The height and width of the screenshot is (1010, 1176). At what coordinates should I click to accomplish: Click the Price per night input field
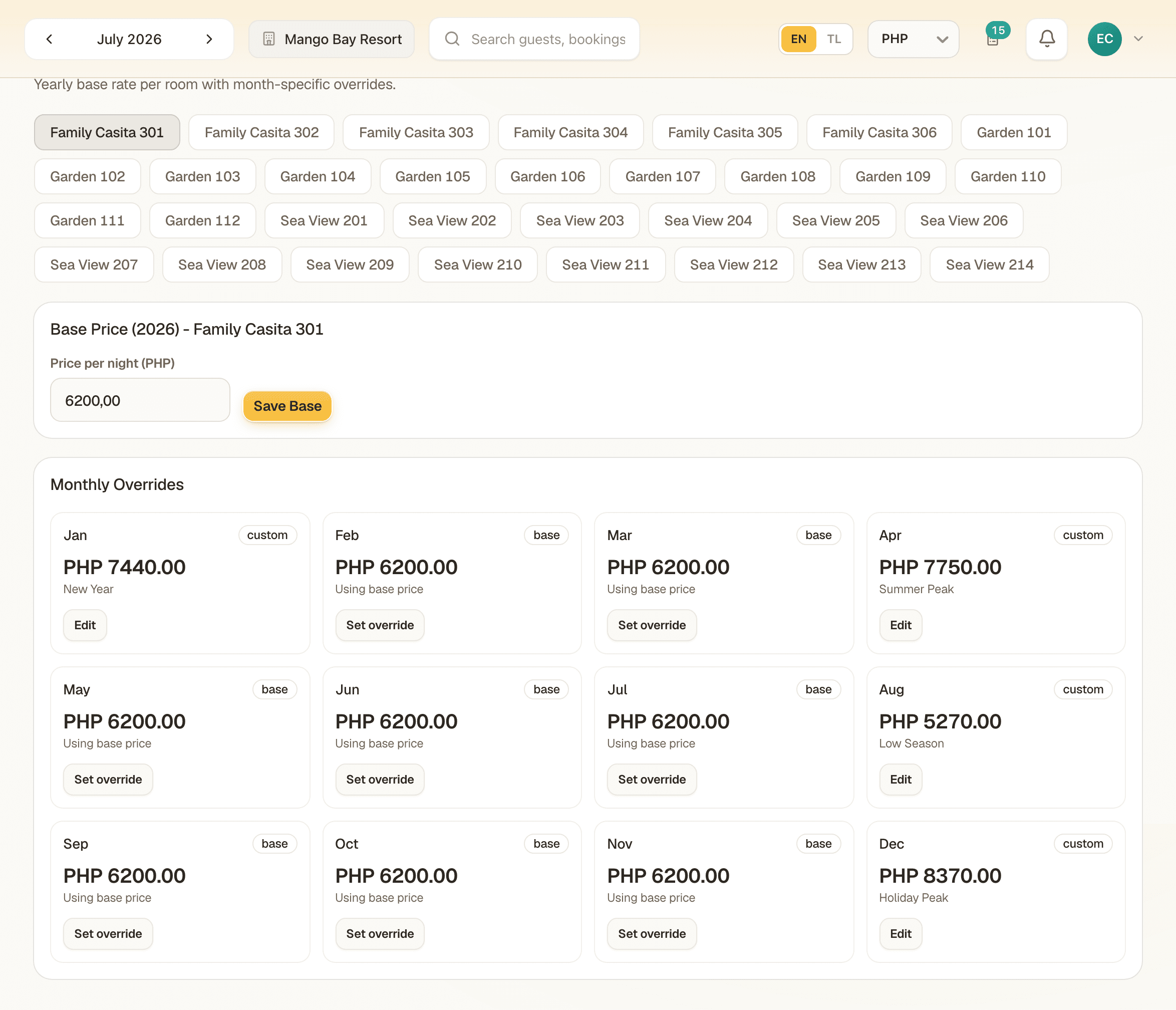coord(140,400)
